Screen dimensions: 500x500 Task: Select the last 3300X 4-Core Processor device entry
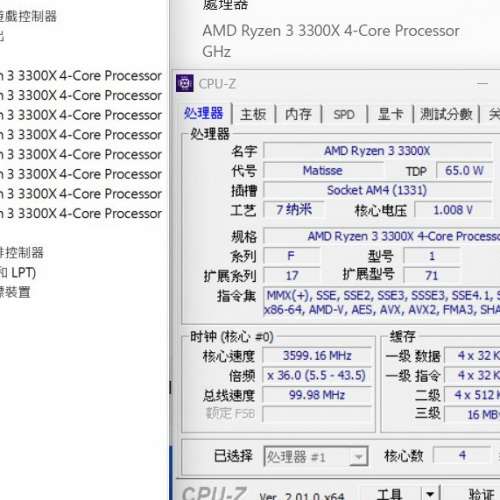[x=81, y=213]
